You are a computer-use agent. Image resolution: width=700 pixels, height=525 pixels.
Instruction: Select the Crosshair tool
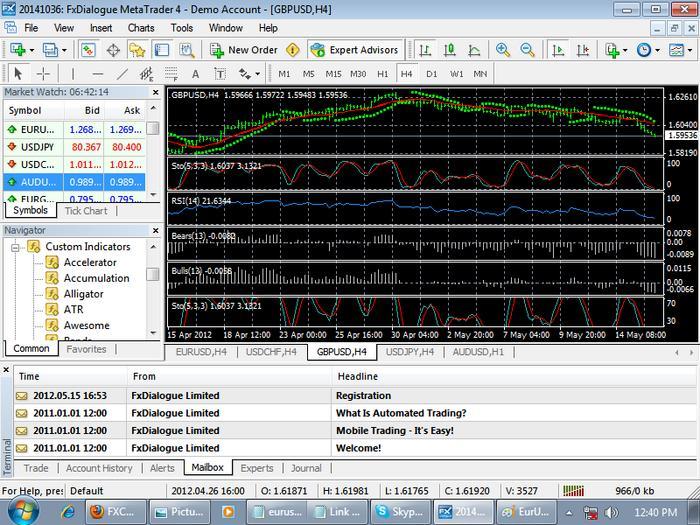point(43,73)
